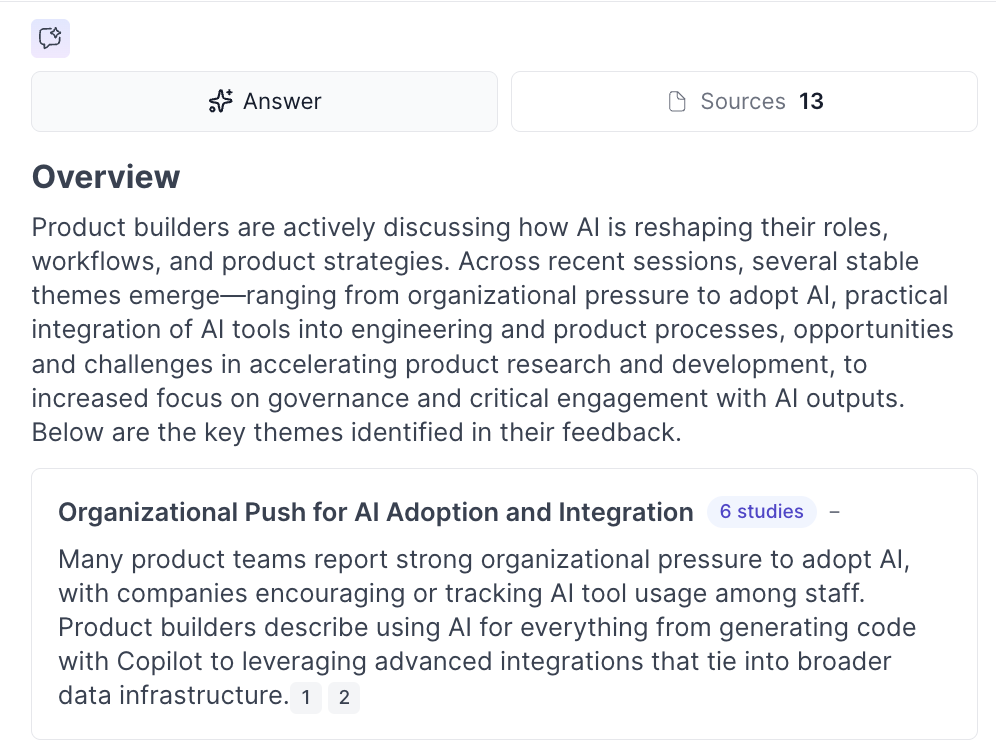Click the document icon beside Sources
996x752 pixels.
pyautogui.click(x=677, y=101)
